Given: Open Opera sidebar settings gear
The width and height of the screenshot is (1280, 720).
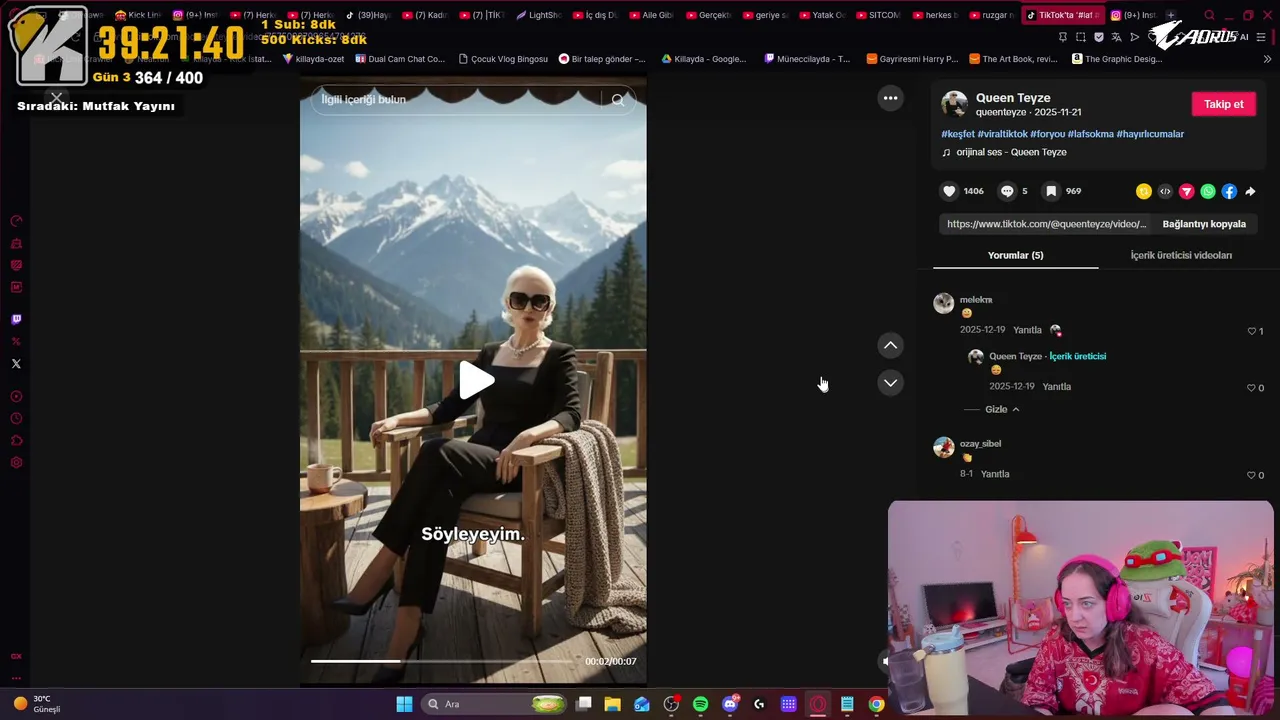Looking at the screenshot, I should pyautogui.click(x=16, y=463).
